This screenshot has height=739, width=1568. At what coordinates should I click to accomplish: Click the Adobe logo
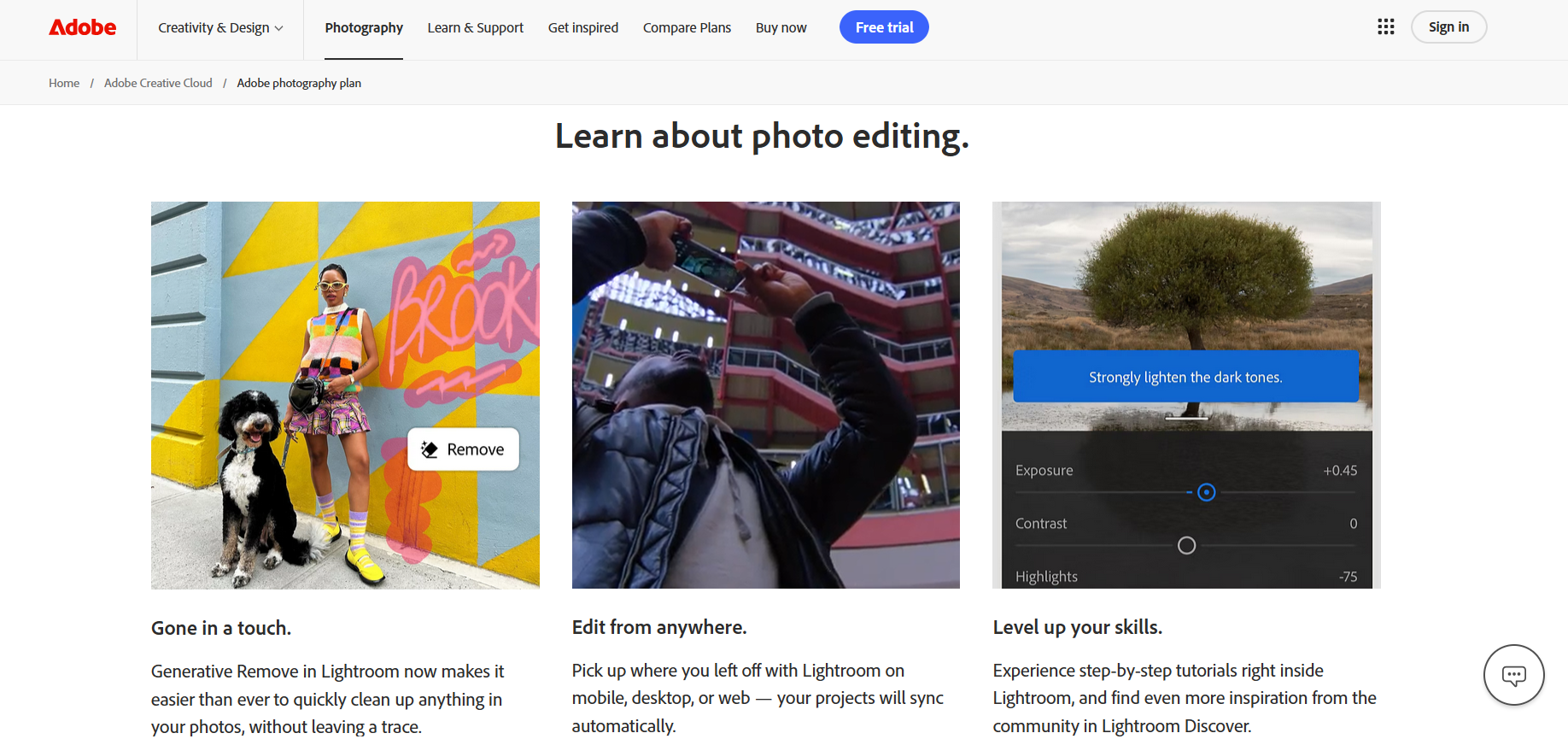[x=83, y=27]
